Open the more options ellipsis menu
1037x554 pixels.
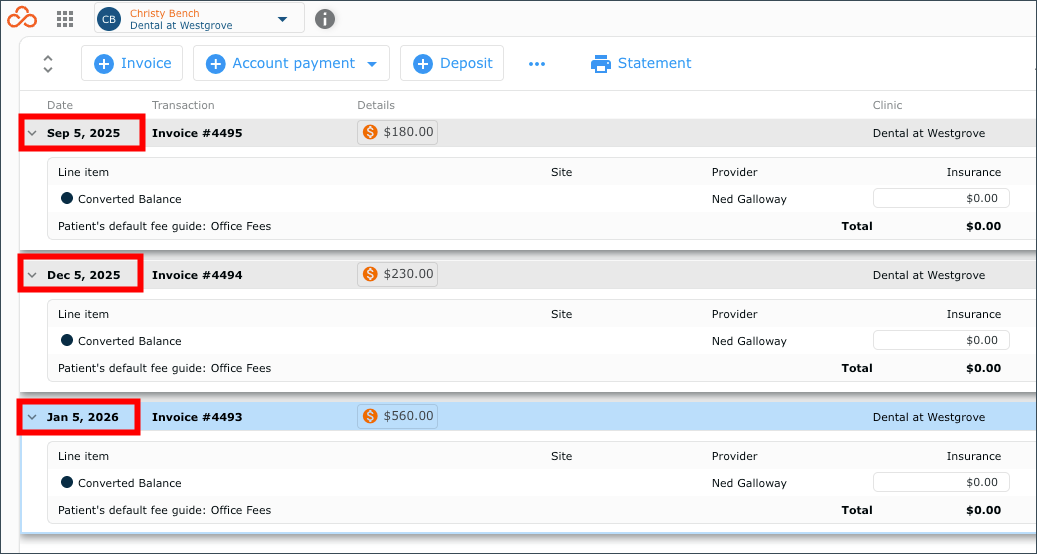pos(537,63)
